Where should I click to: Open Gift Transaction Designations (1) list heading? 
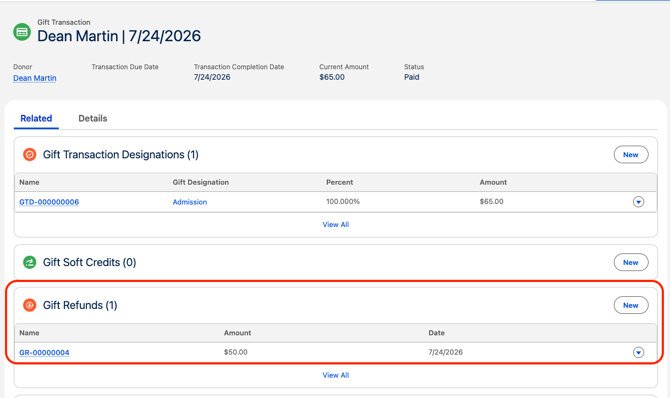click(120, 154)
